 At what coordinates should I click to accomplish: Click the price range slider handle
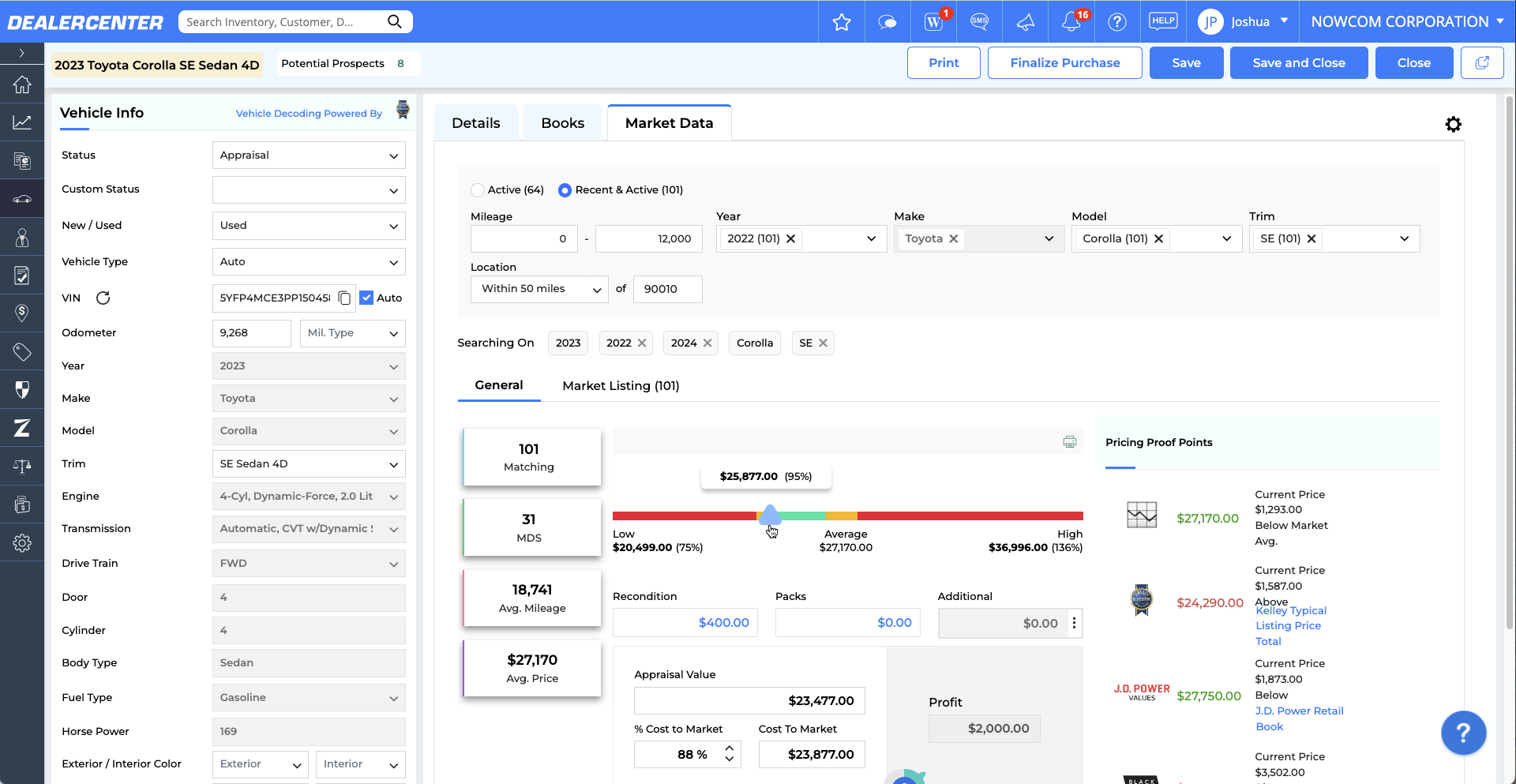[770, 516]
